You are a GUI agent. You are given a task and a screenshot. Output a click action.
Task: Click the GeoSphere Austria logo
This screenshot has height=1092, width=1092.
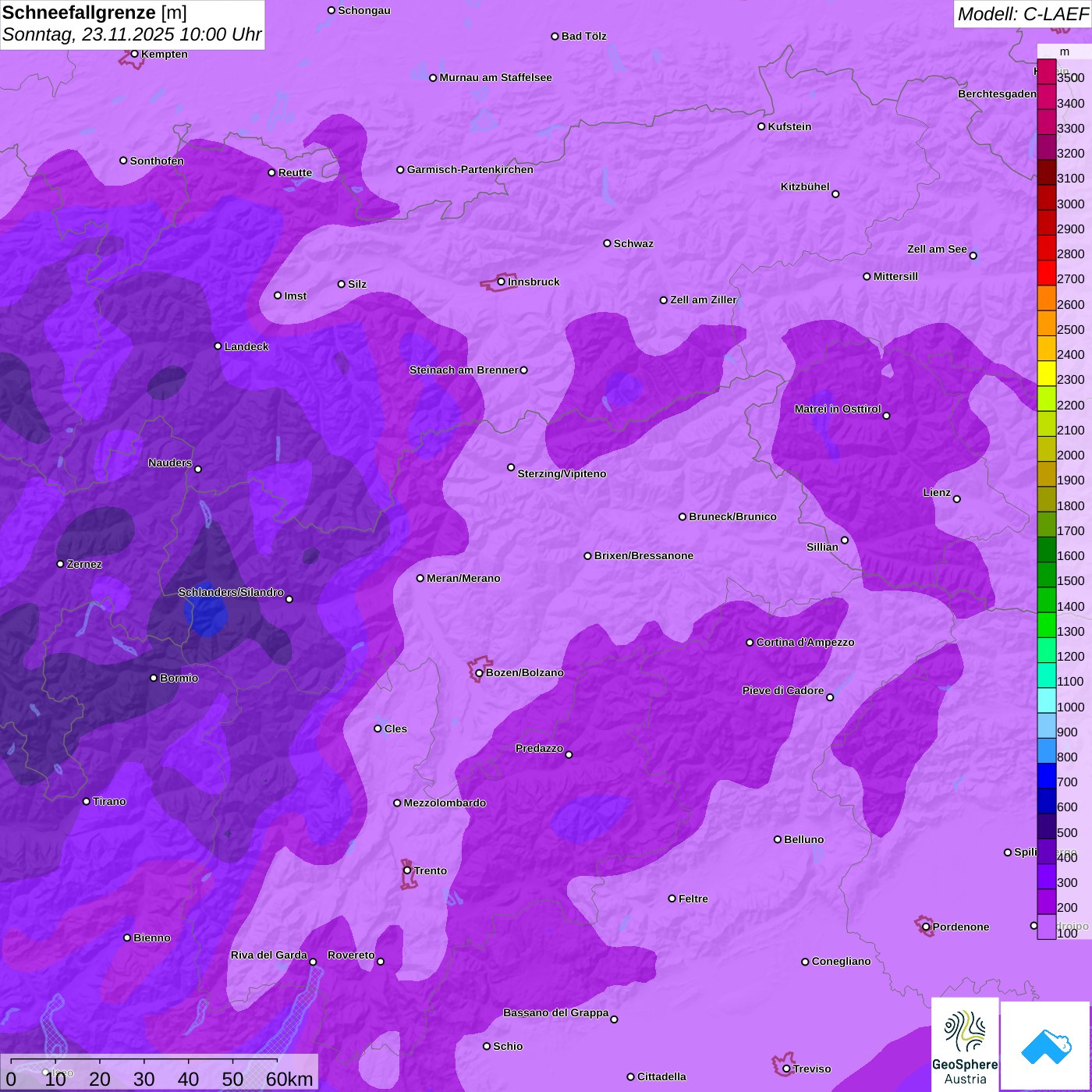click(965, 1045)
